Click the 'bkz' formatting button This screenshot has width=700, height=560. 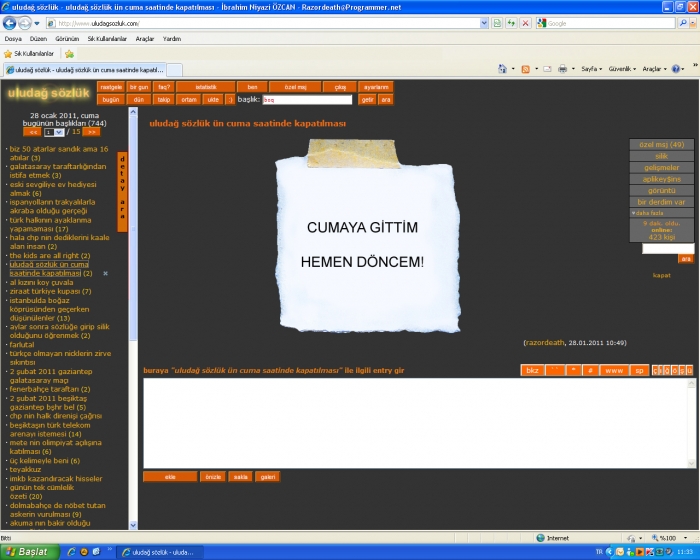(x=532, y=371)
